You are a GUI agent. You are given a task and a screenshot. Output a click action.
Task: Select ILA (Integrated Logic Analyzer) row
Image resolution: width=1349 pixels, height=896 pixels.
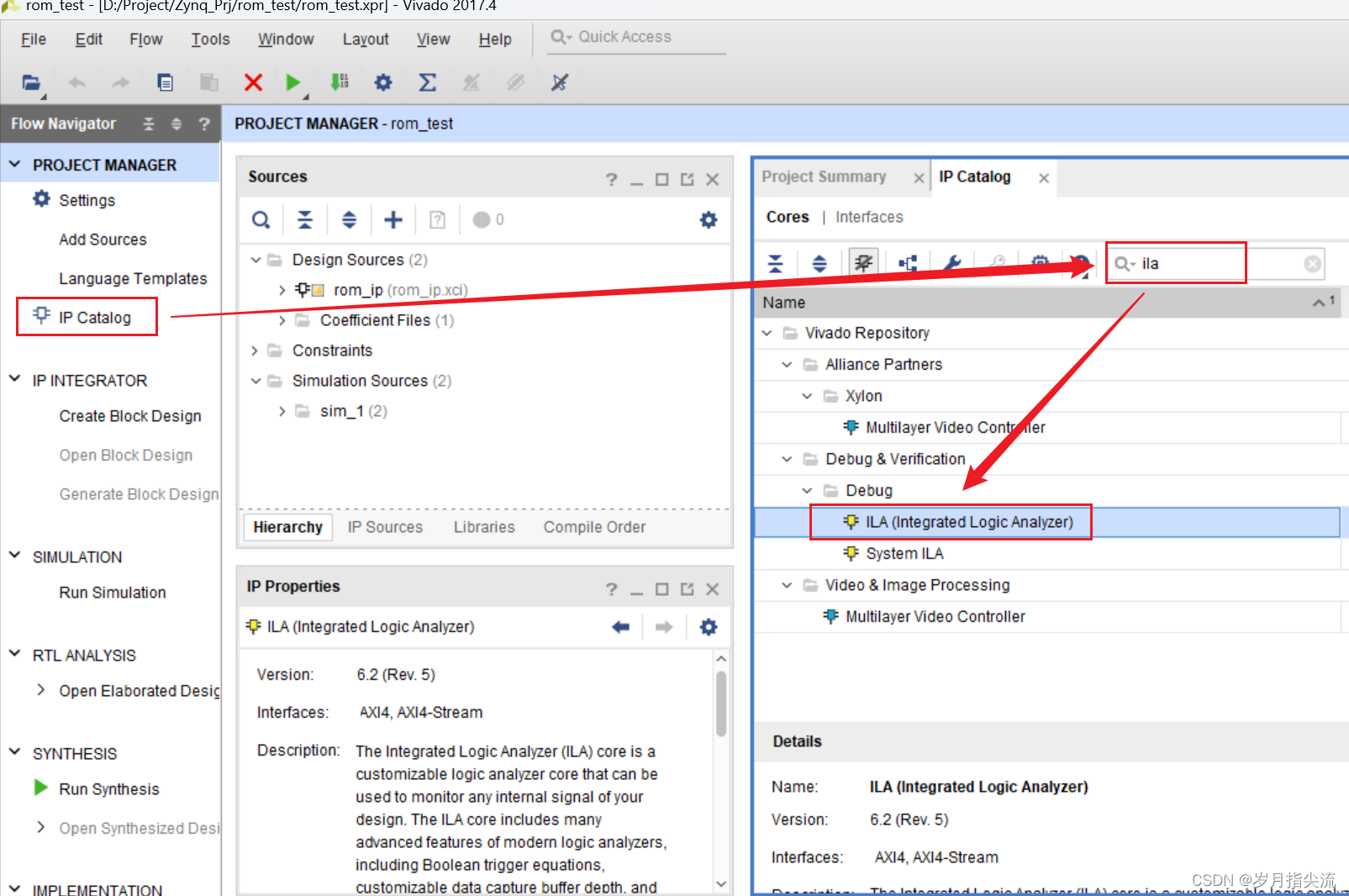pyautogui.click(x=1047, y=522)
